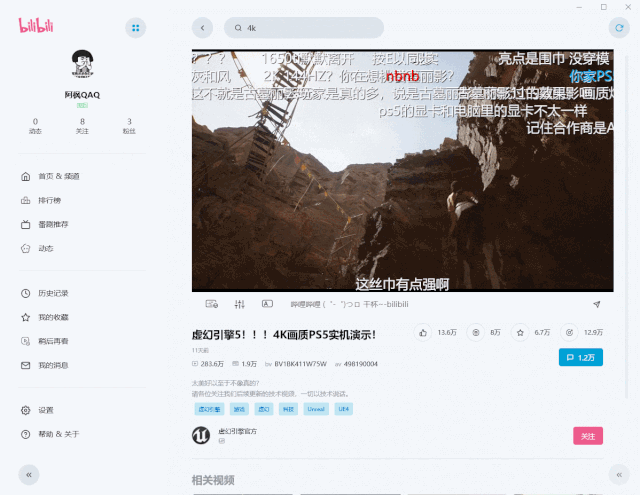Click the search box containing 4k

tap(304, 28)
